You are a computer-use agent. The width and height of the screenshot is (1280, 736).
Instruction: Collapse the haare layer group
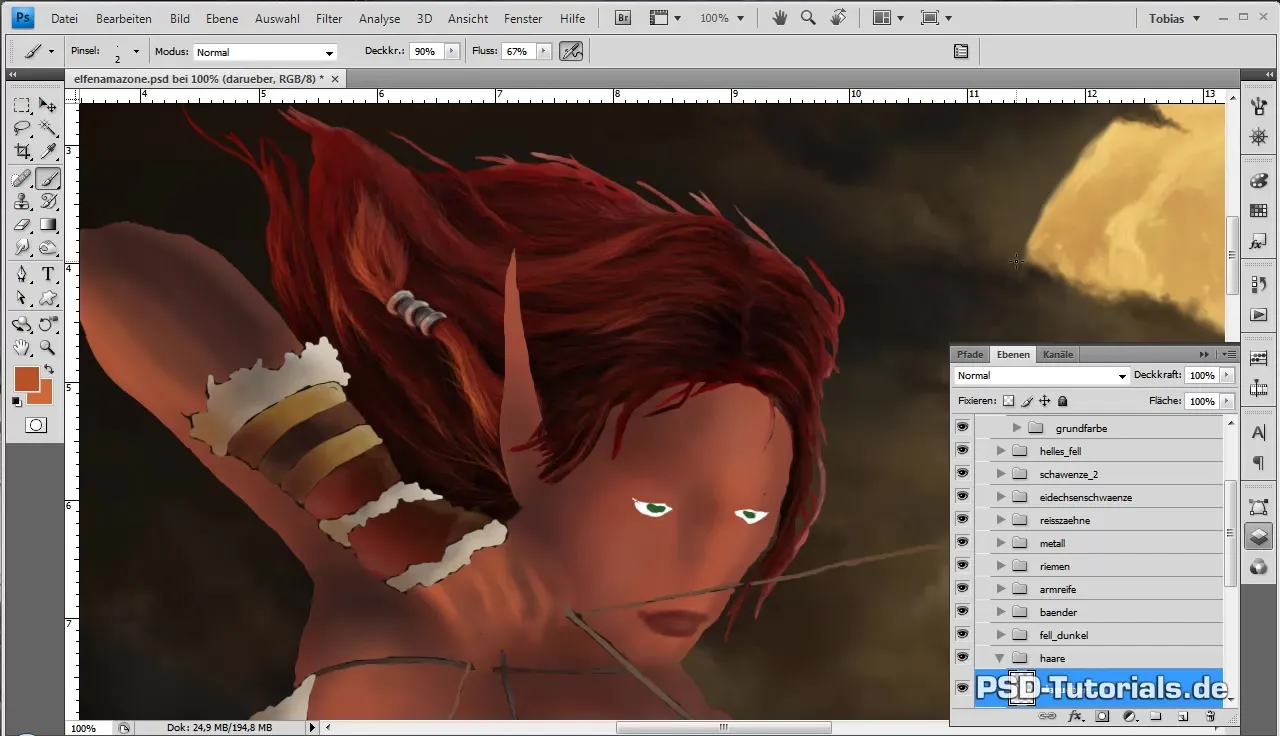coord(1000,658)
